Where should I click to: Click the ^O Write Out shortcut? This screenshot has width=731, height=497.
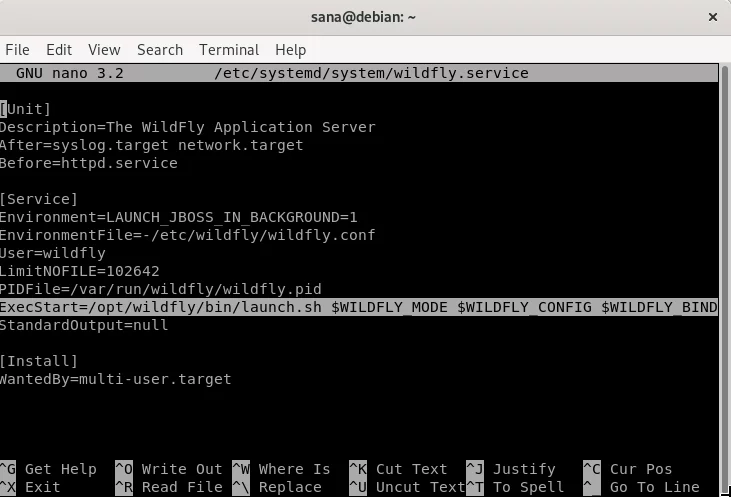(169, 469)
